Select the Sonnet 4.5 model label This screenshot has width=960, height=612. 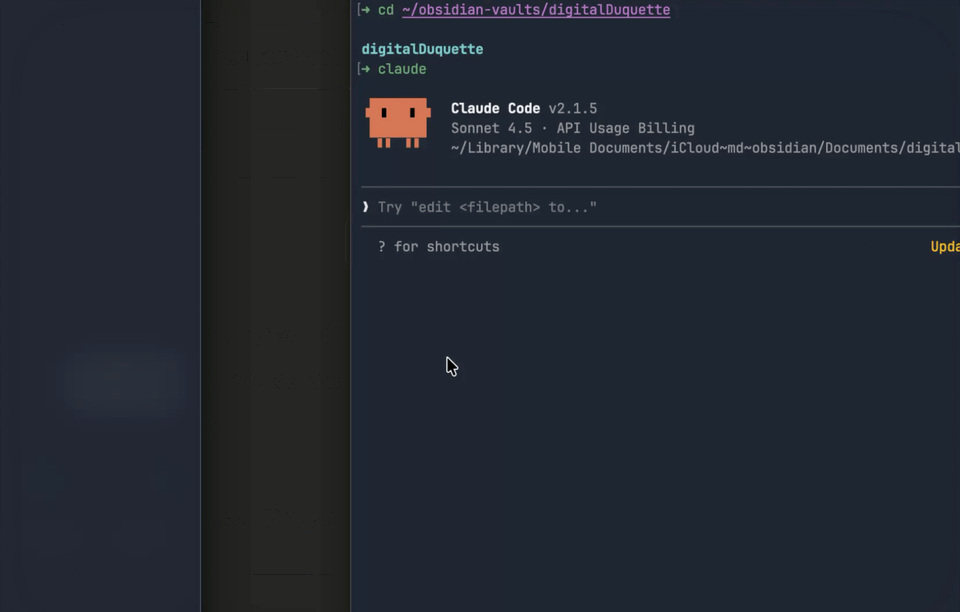tap(491, 128)
